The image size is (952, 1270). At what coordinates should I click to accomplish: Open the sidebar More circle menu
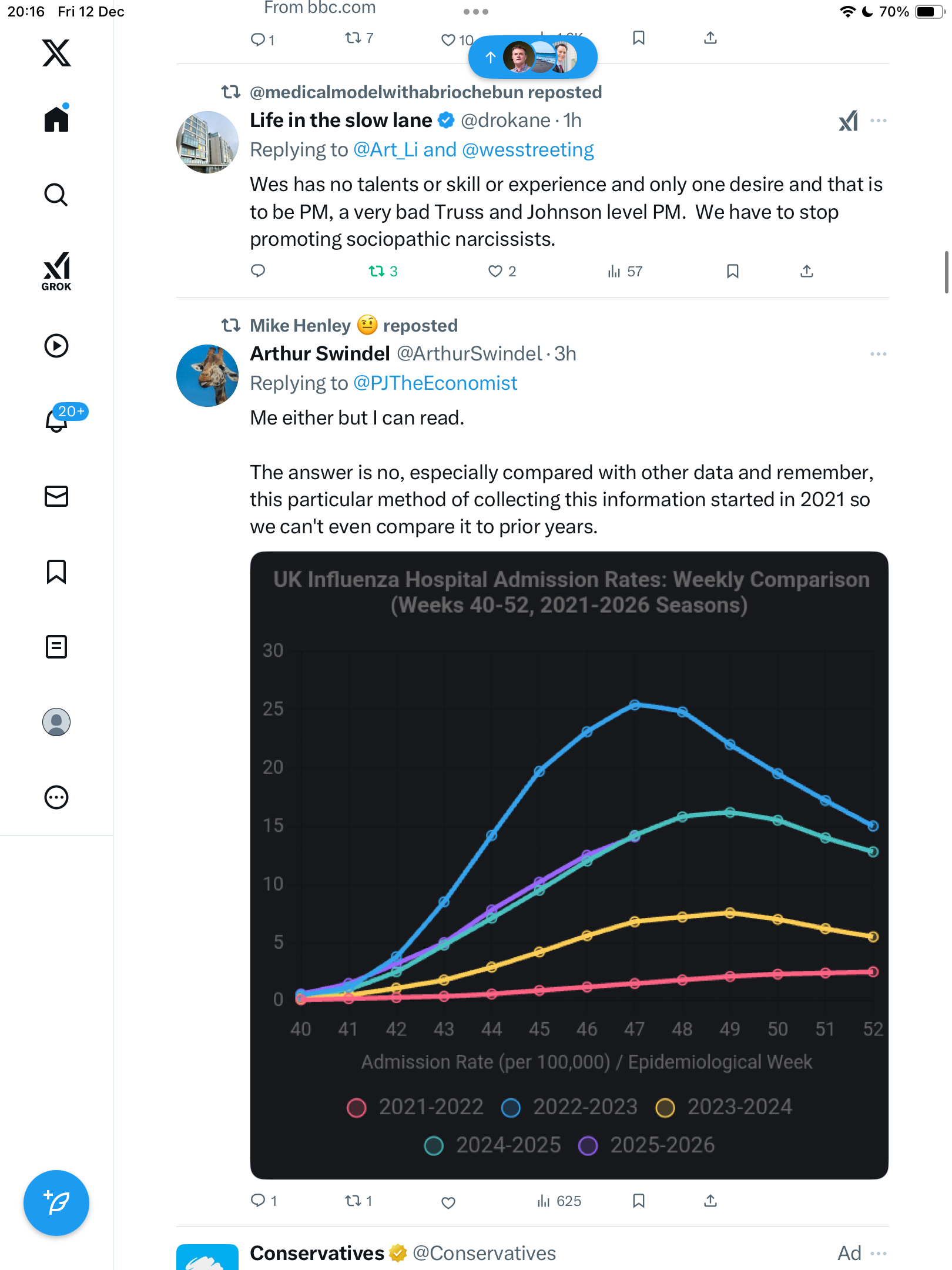(56, 797)
